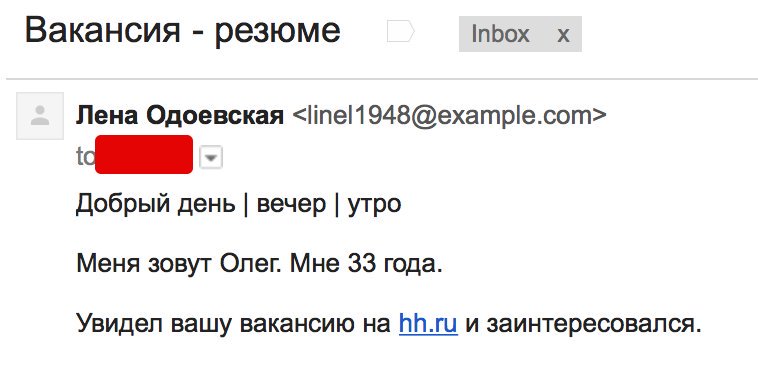Click the sender's avatar placeholder icon
Image resolution: width=758 pixels, height=382 pixels.
click(40, 116)
